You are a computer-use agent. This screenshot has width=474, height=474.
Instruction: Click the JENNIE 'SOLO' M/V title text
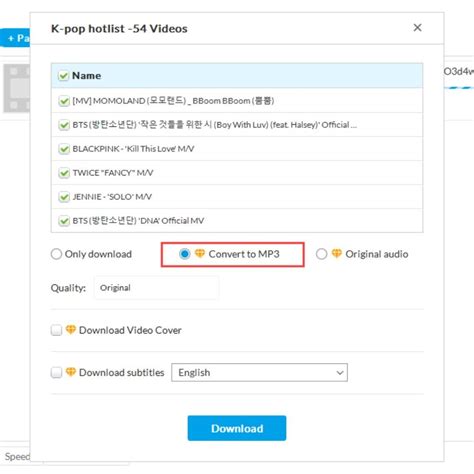(112, 197)
